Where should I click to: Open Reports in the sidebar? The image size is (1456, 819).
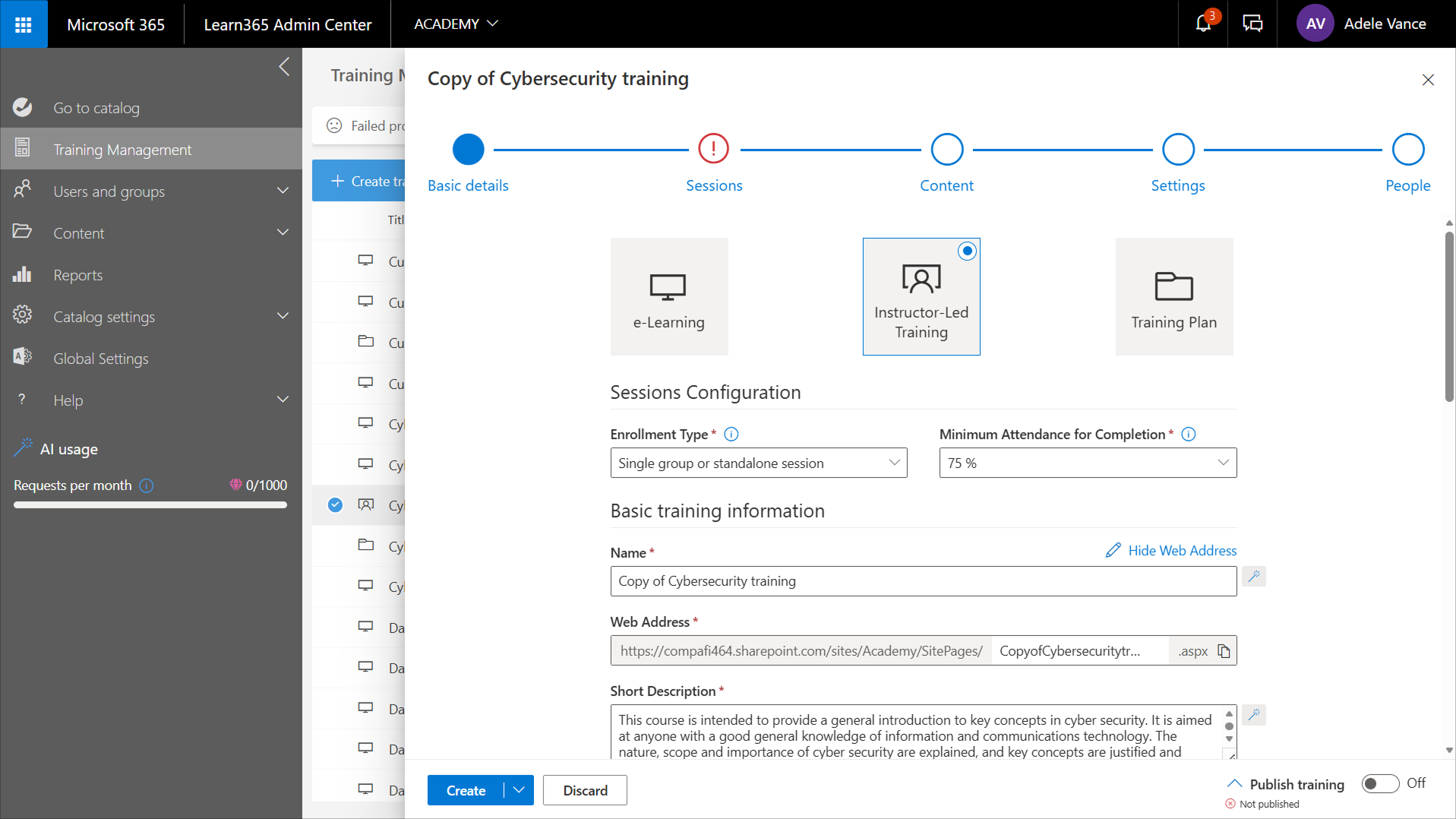(77, 275)
